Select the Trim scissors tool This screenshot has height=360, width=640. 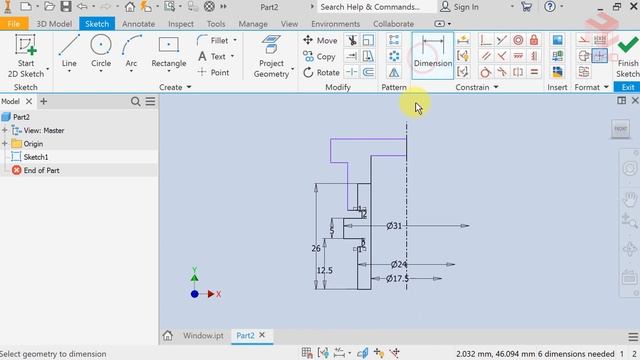coord(351,40)
